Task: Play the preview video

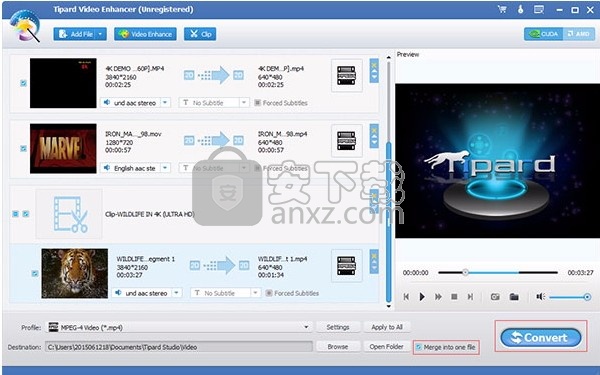Action: click(422, 297)
